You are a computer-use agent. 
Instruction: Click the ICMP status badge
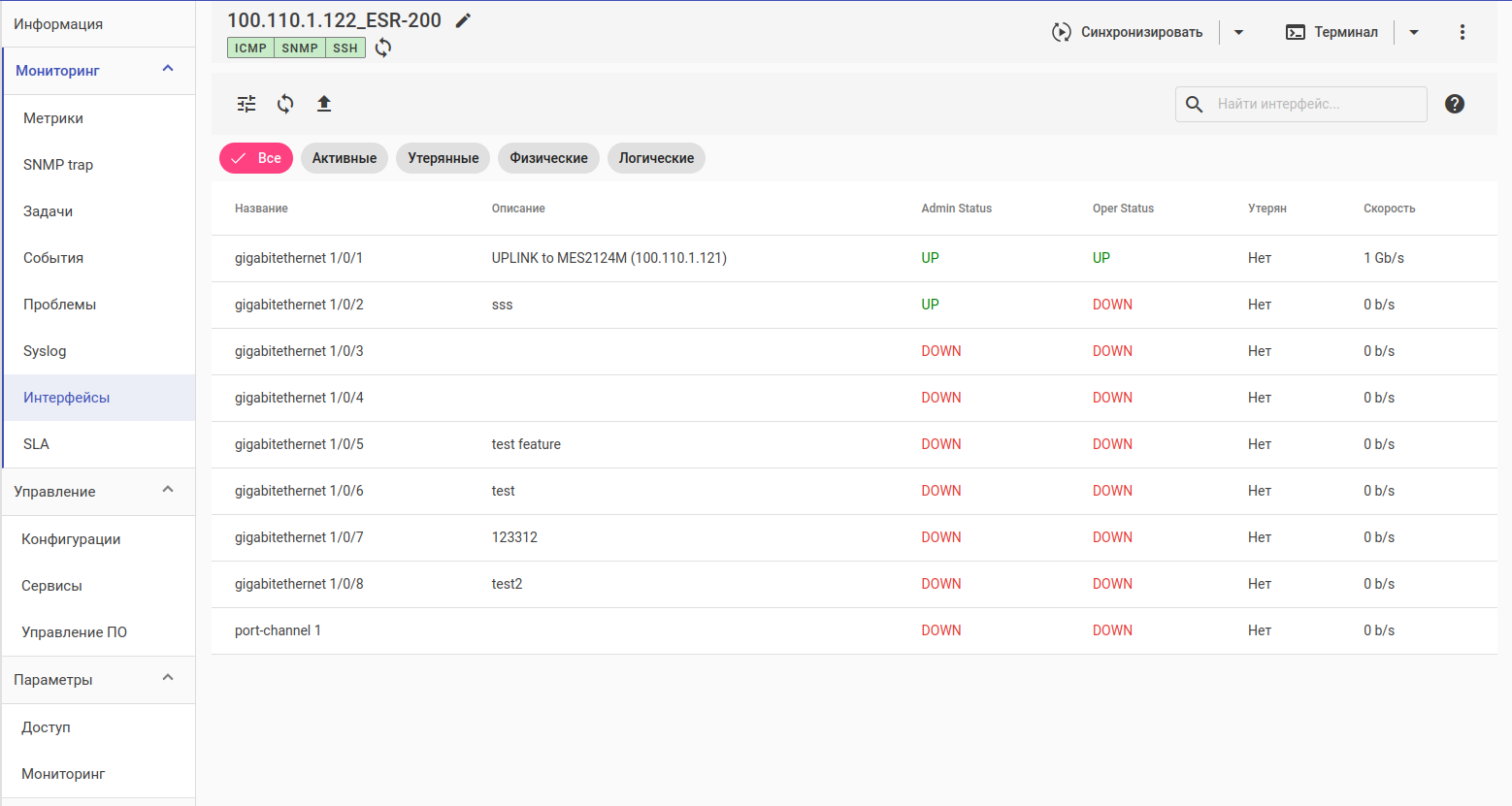(250, 48)
